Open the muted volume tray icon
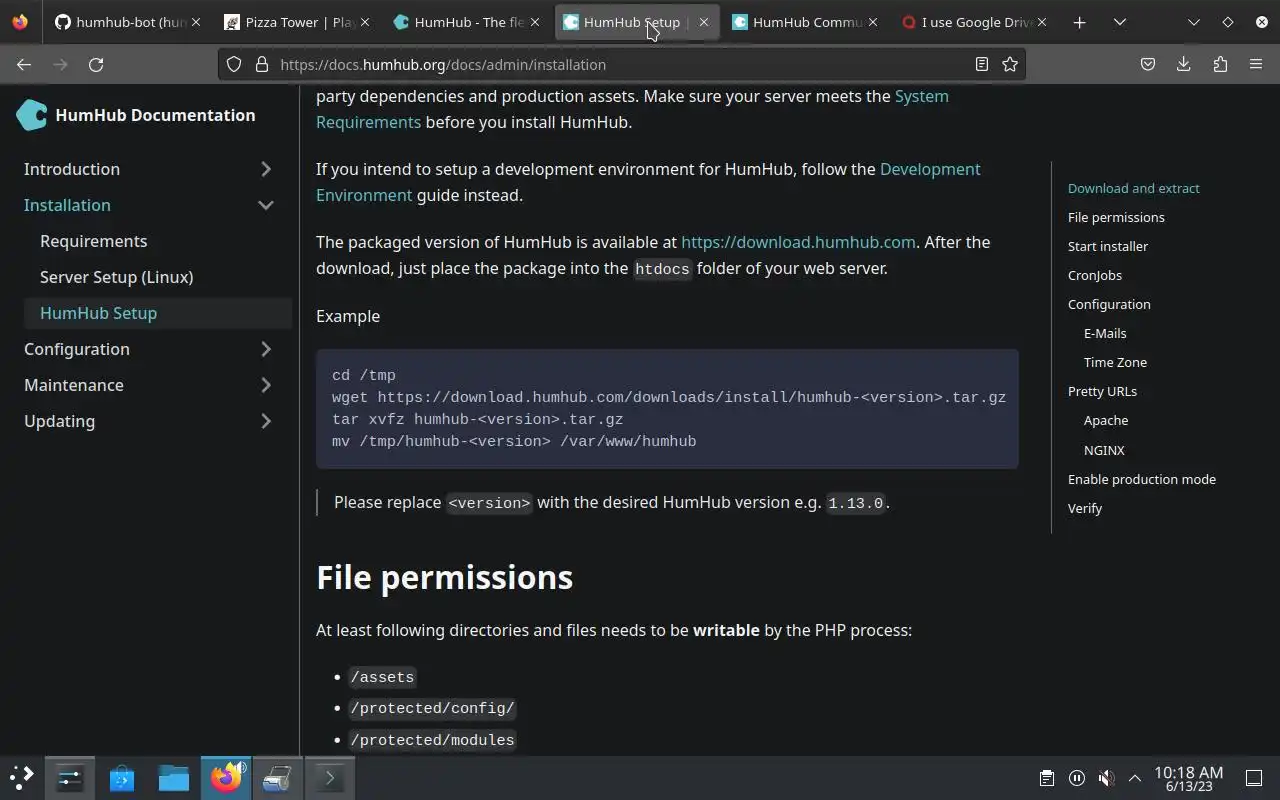Screen dimensions: 1280x800 1106,778
